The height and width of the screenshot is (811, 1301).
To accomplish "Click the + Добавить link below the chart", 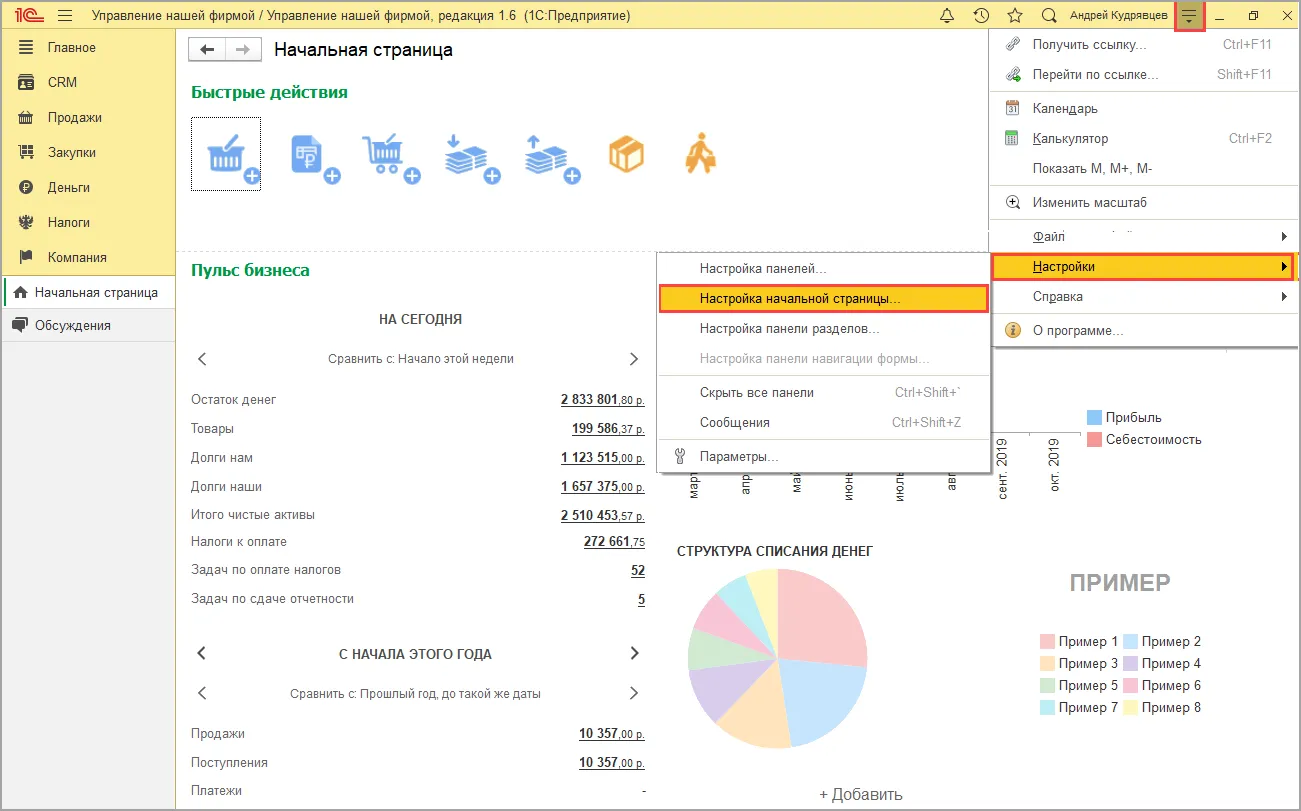I will [x=861, y=795].
